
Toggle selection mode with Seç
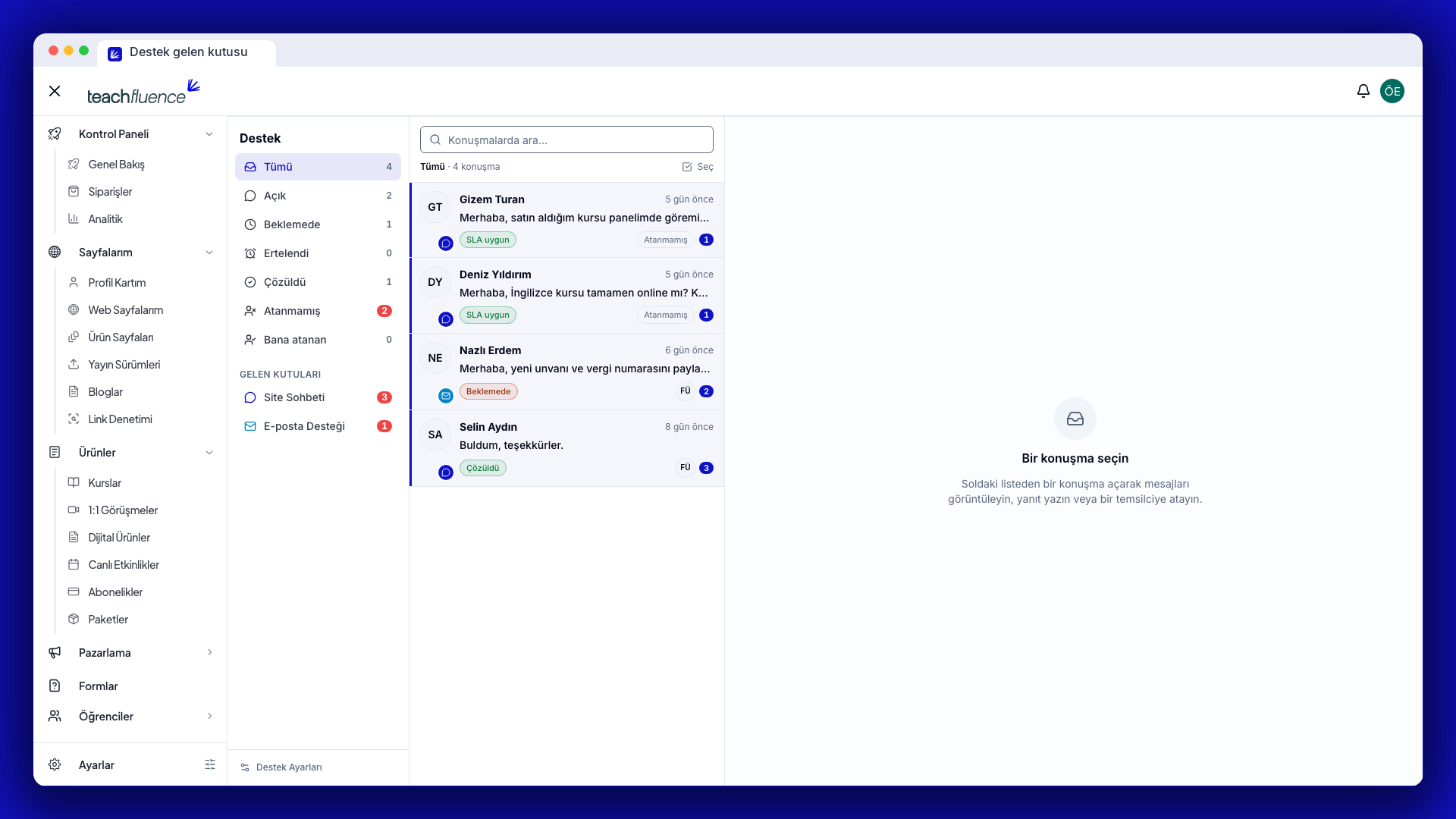click(x=698, y=167)
